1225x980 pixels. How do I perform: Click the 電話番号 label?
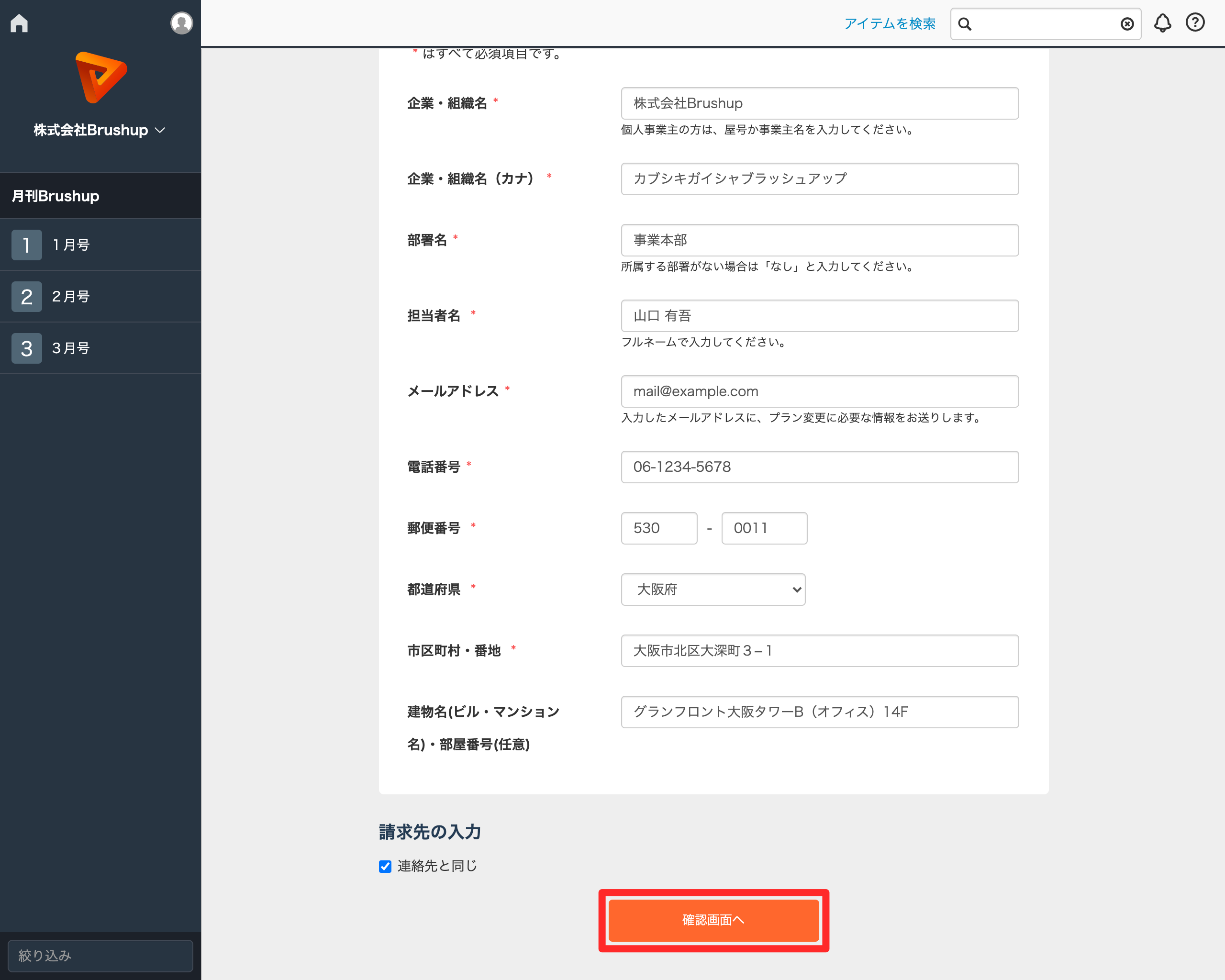point(434,467)
